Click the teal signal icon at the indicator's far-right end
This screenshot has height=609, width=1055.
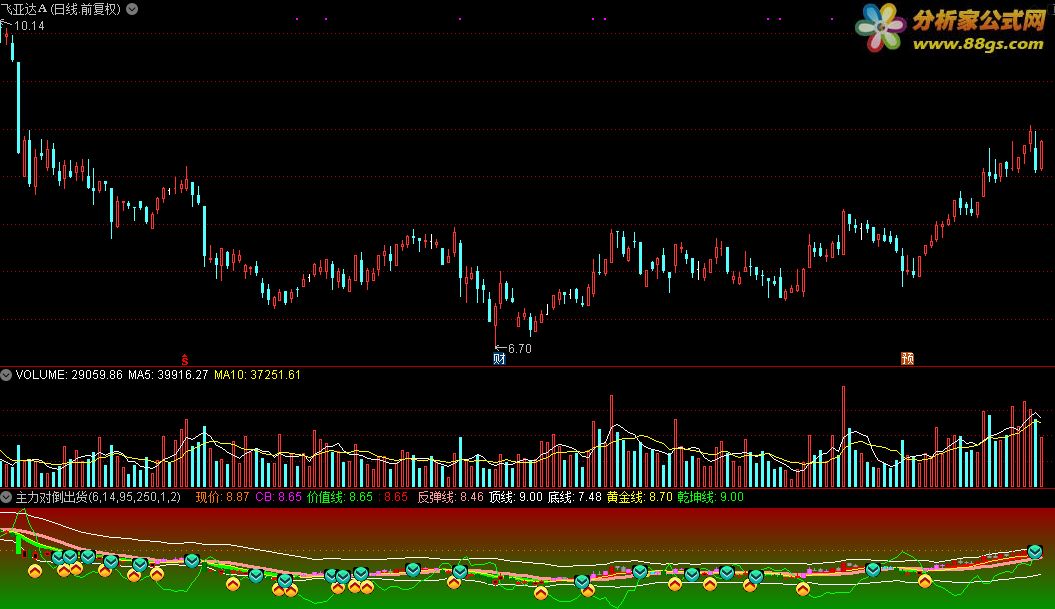(x=1035, y=552)
